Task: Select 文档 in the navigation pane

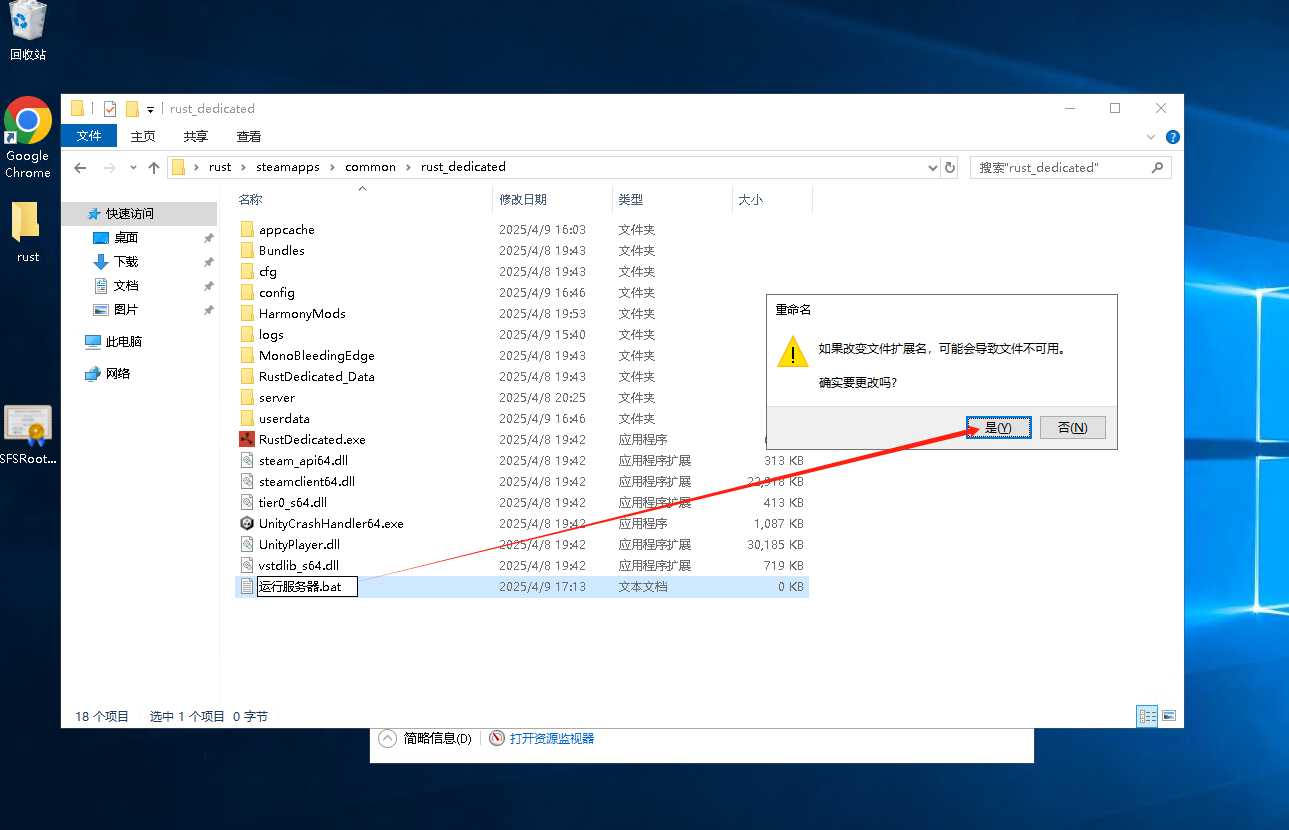Action: [x=126, y=285]
